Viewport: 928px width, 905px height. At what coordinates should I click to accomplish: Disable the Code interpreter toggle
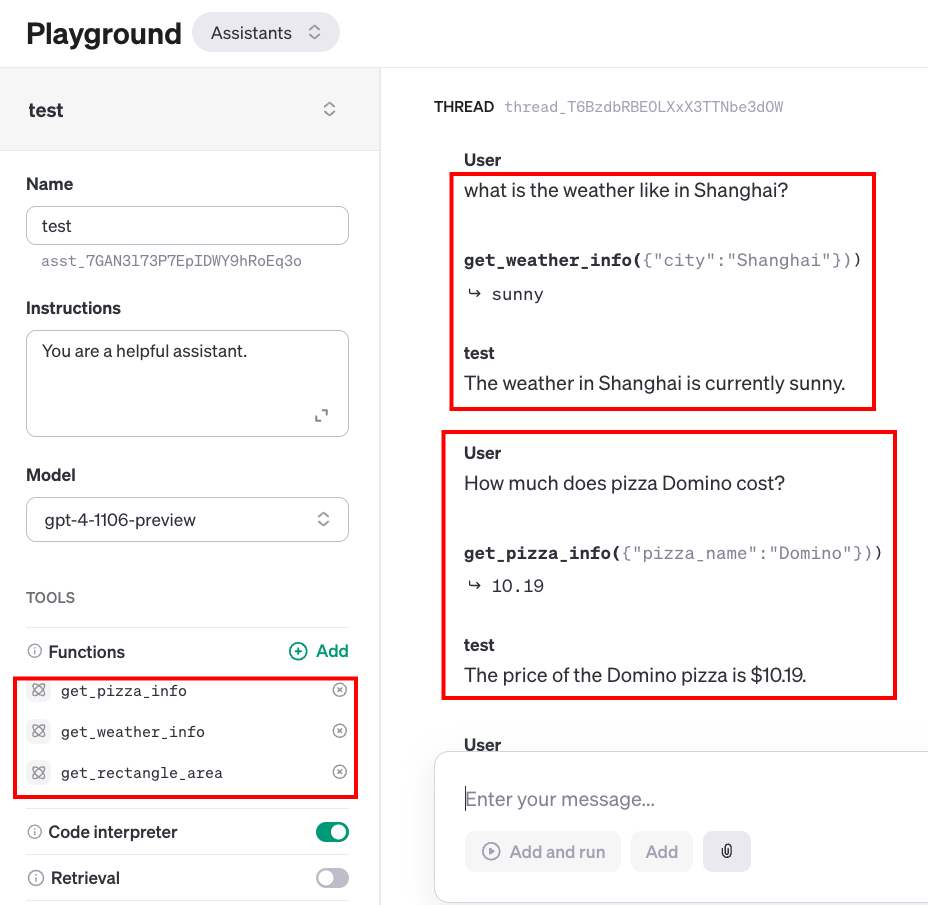coord(332,832)
